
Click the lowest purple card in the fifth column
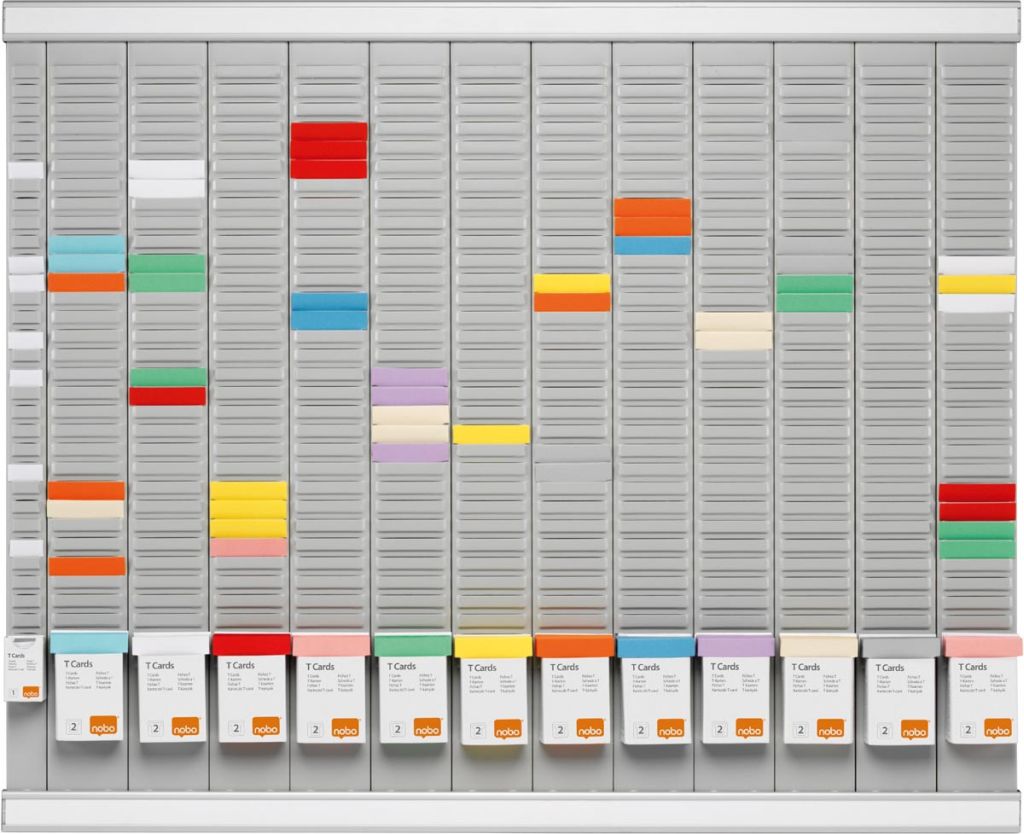click(410, 452)
